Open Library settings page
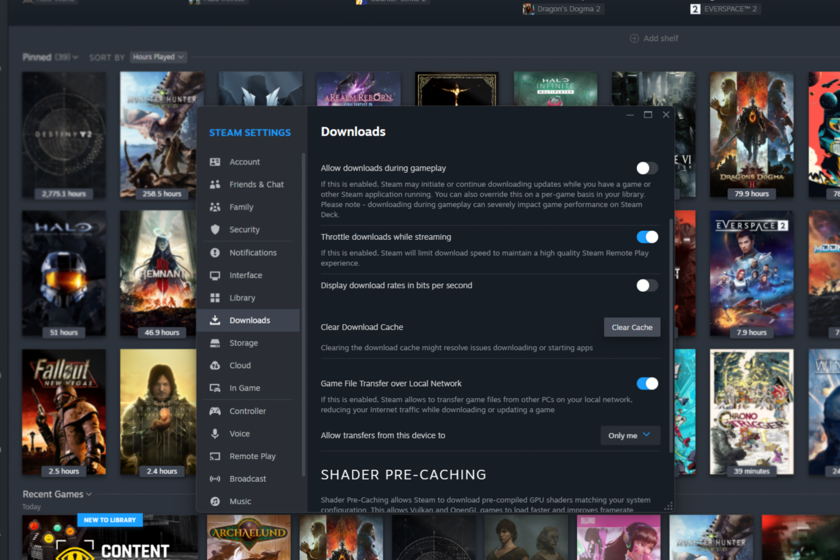This screenshot has width=840, height=560. (x=248, y=298)
